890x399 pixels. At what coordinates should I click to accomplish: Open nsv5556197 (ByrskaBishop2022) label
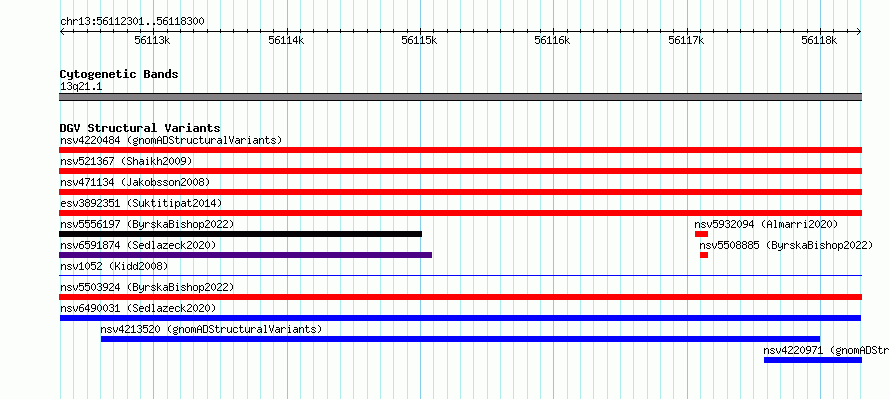(147, 224)
